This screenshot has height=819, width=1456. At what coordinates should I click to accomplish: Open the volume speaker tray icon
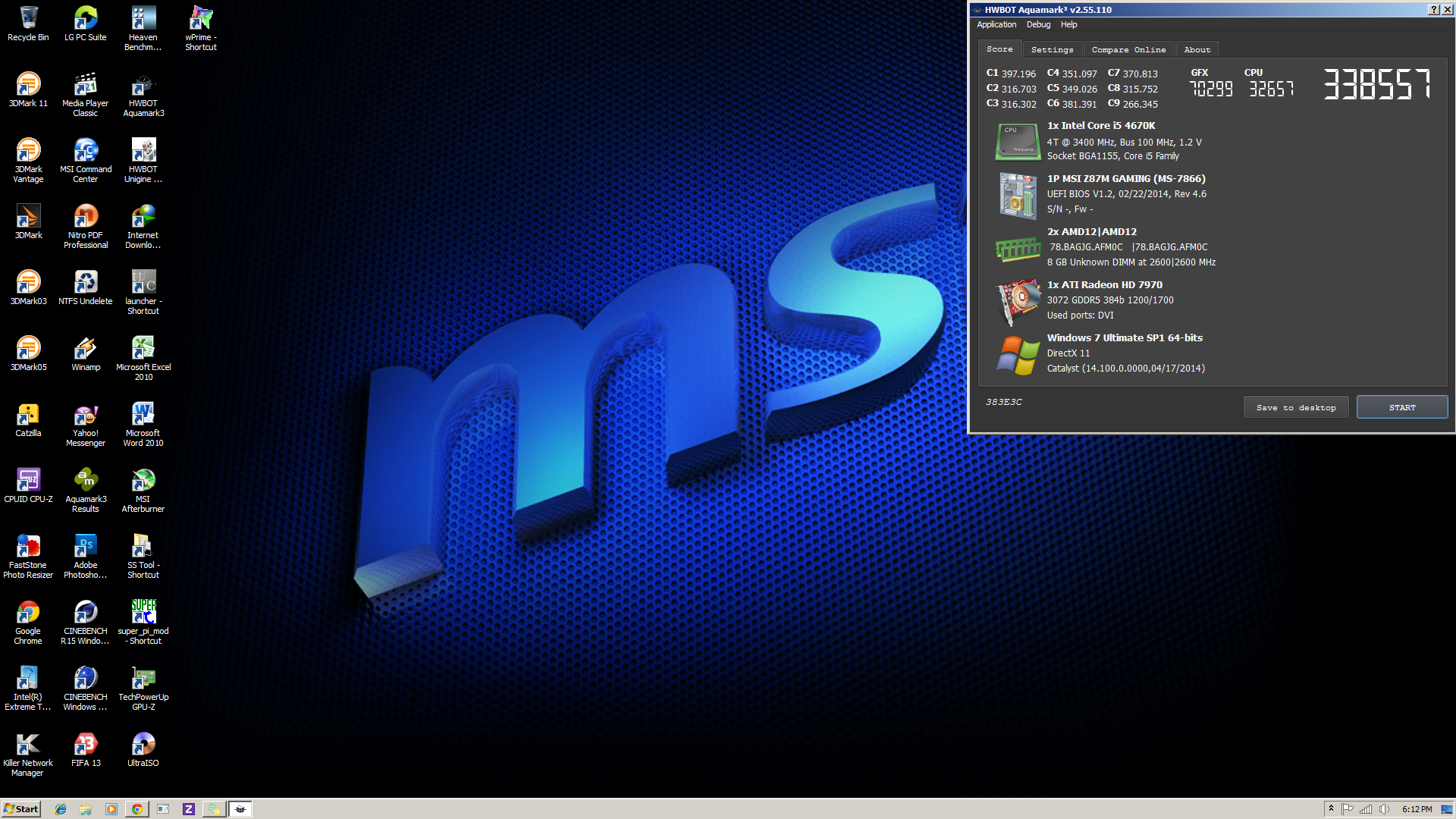1384,809
